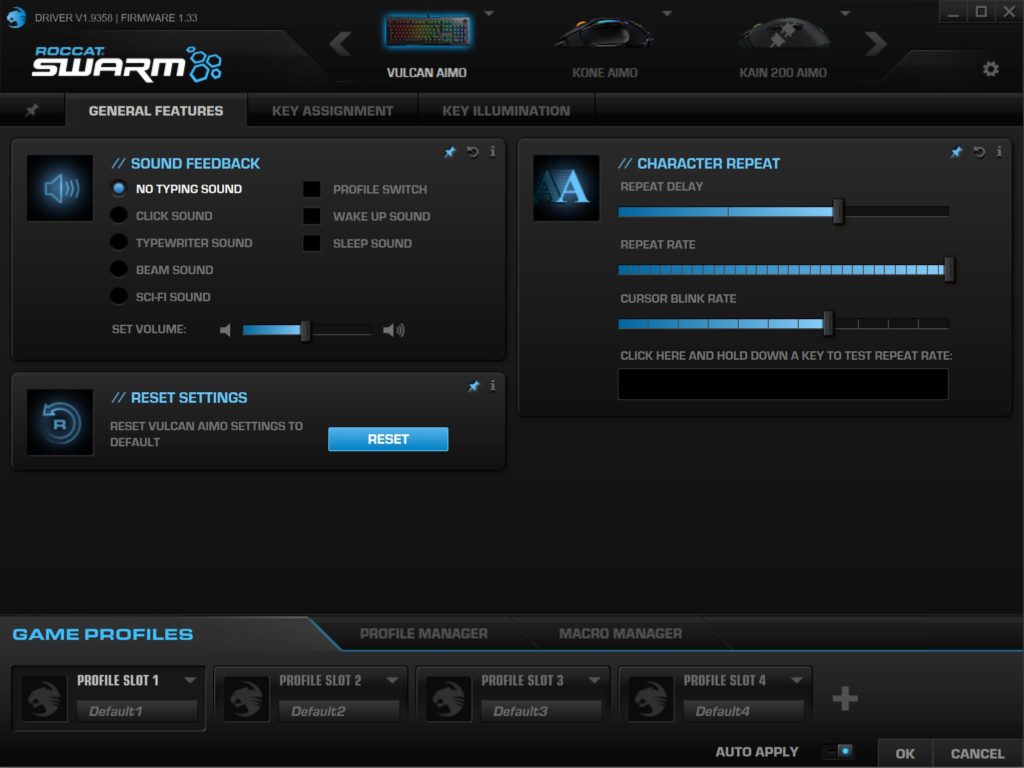Pin the Sound Feedback panel
The width and height of the screenshot is (1024, 768).
449,152
